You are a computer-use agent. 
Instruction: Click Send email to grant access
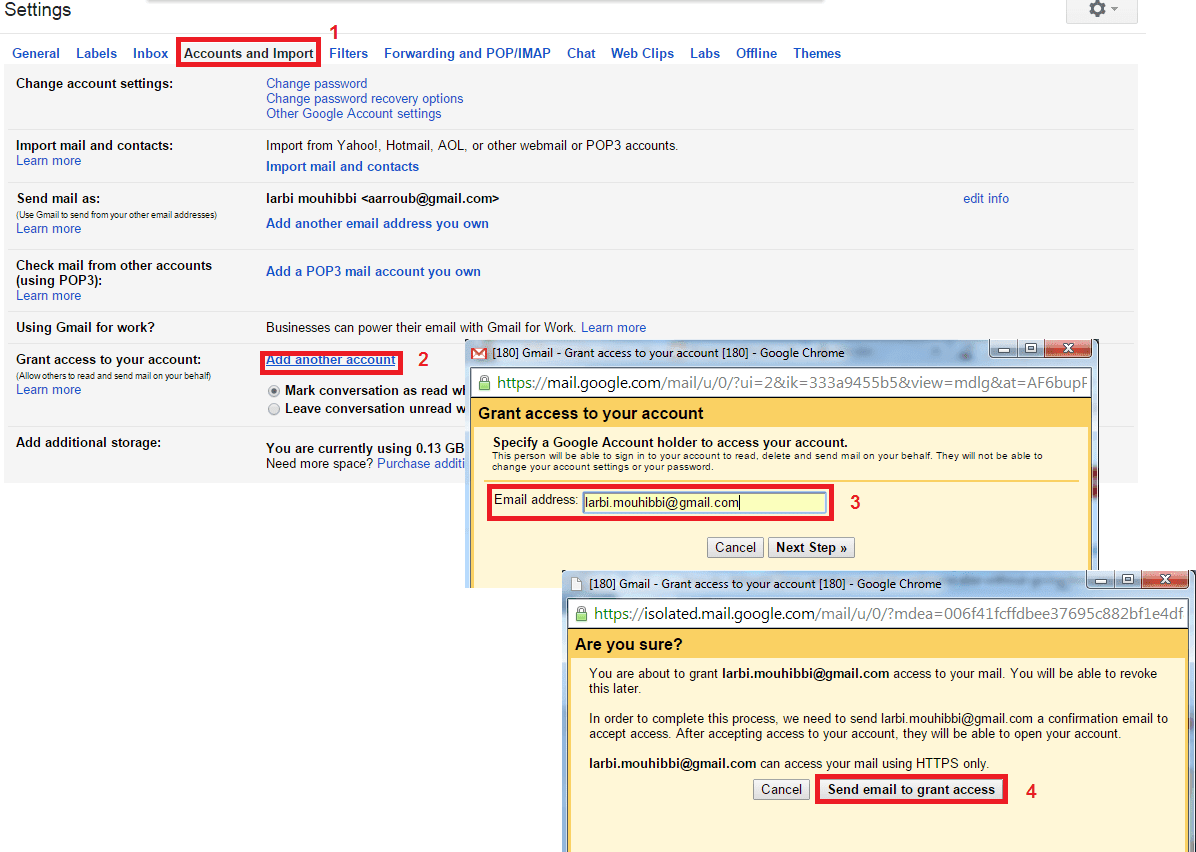[x=911, y=789]
